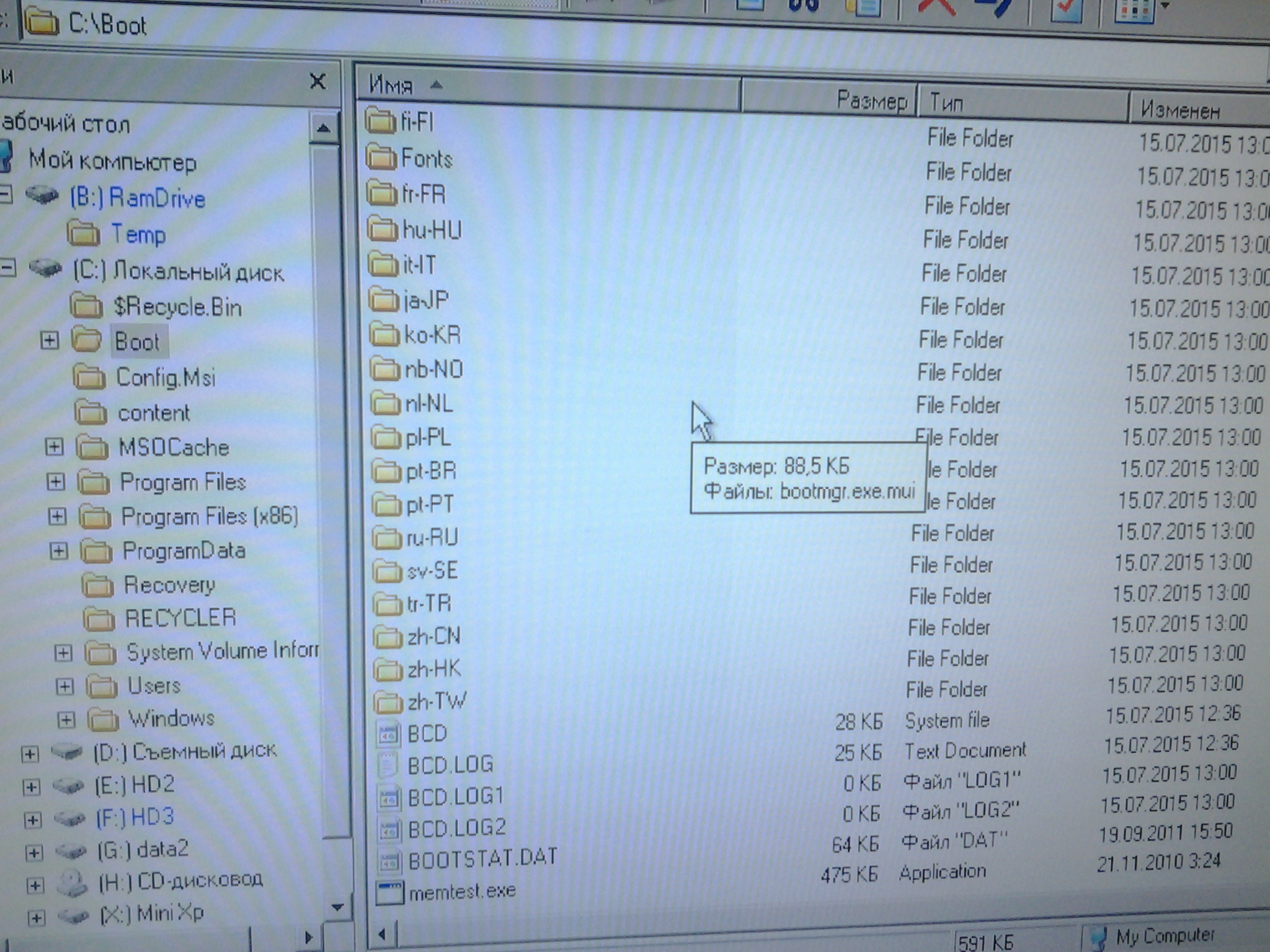Select the ru-RU folder icon

pyautogui.click(x=387, y=537)
